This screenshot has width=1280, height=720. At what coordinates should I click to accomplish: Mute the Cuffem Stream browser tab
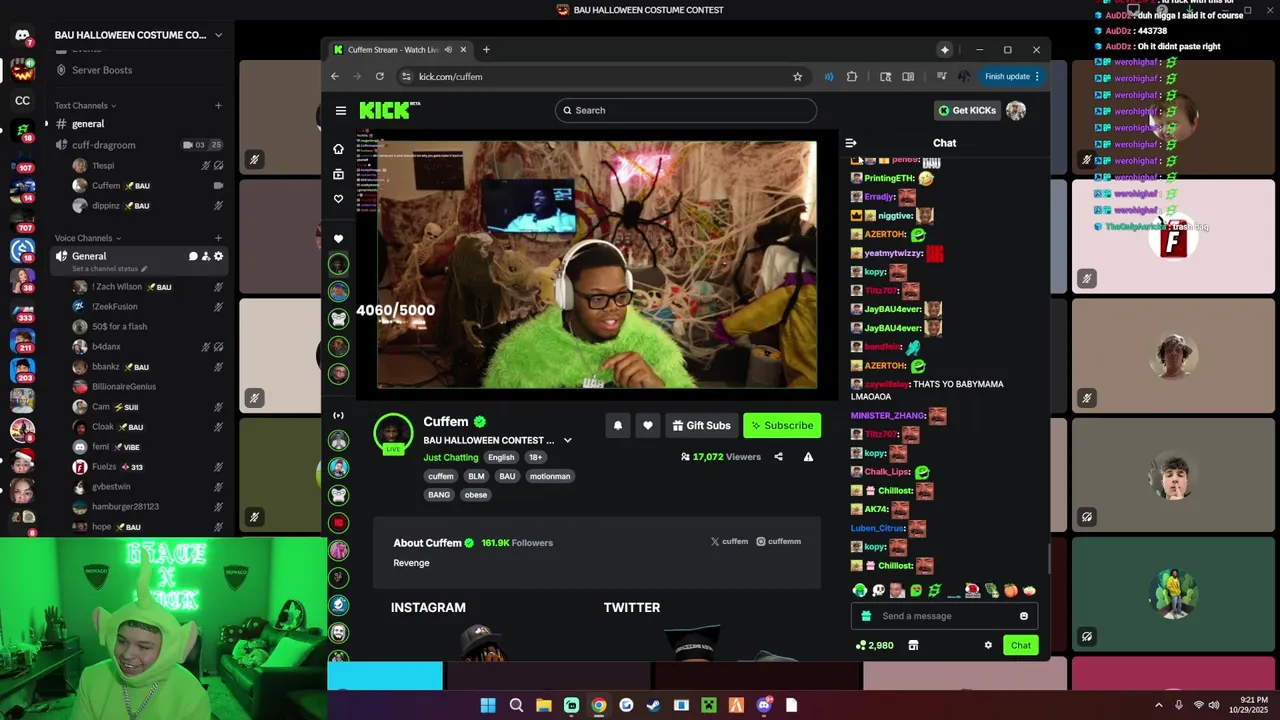pyautogui.click(x=448, y=49)
